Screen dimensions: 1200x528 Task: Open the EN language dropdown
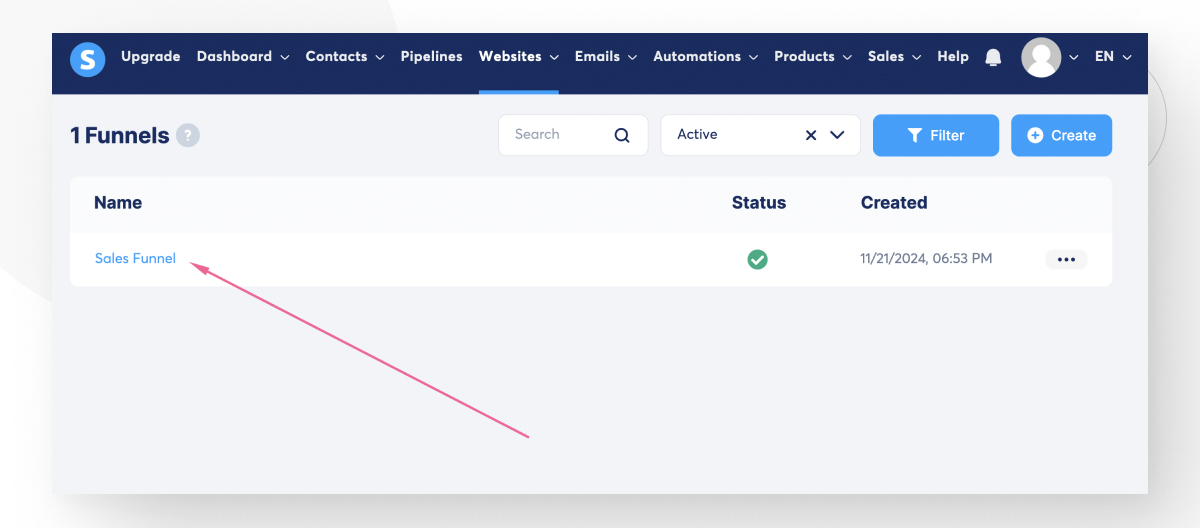click(1112, 57)
